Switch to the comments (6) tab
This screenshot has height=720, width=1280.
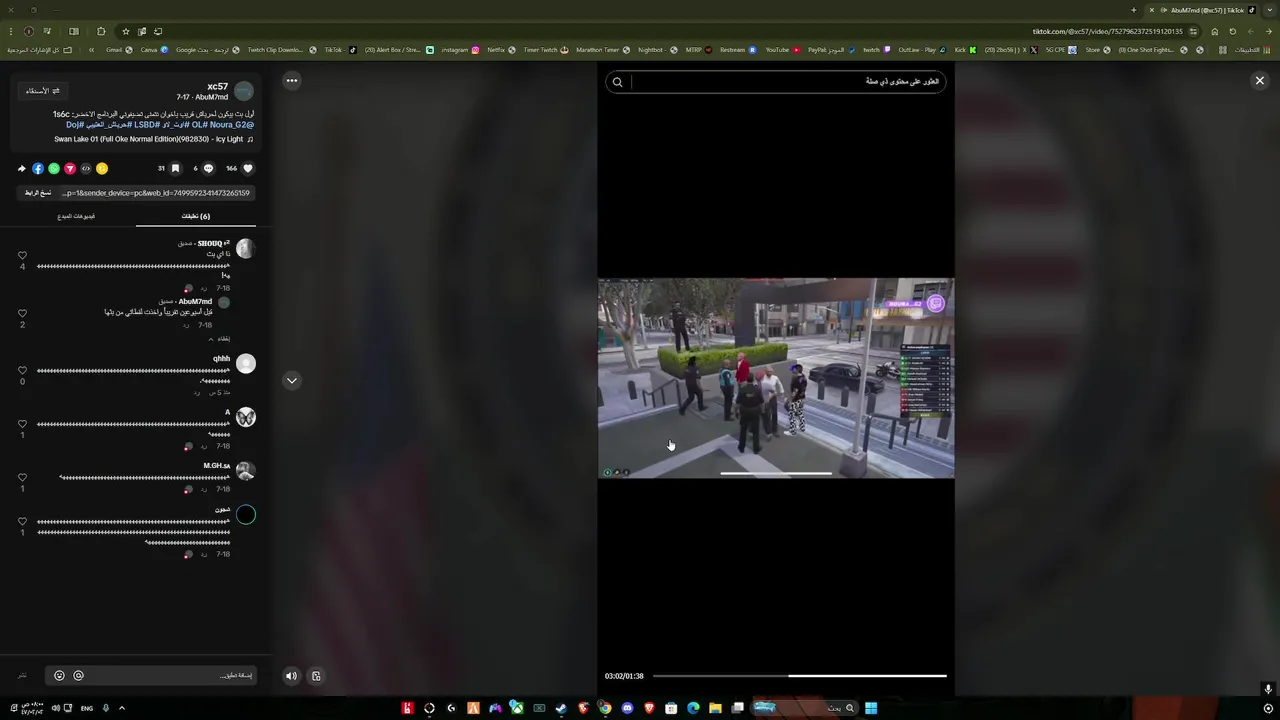tap(196, 216)
